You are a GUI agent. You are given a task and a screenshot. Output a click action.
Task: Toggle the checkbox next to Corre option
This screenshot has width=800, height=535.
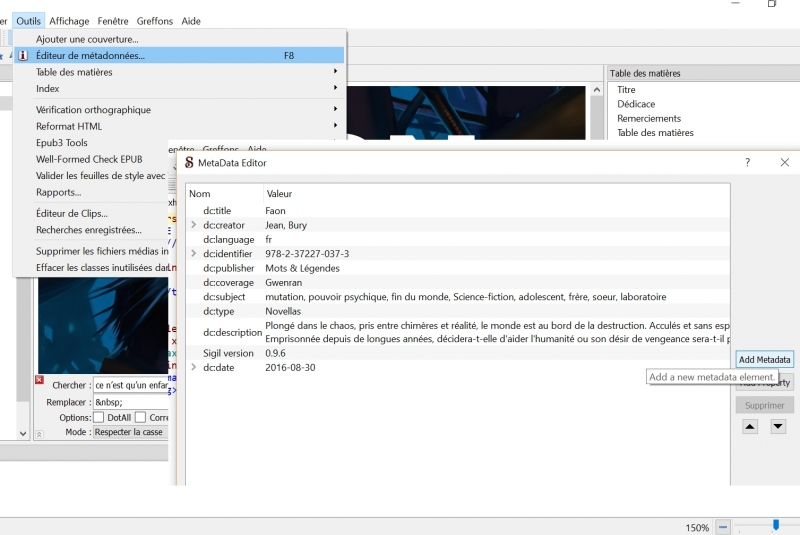pos(141,417)
